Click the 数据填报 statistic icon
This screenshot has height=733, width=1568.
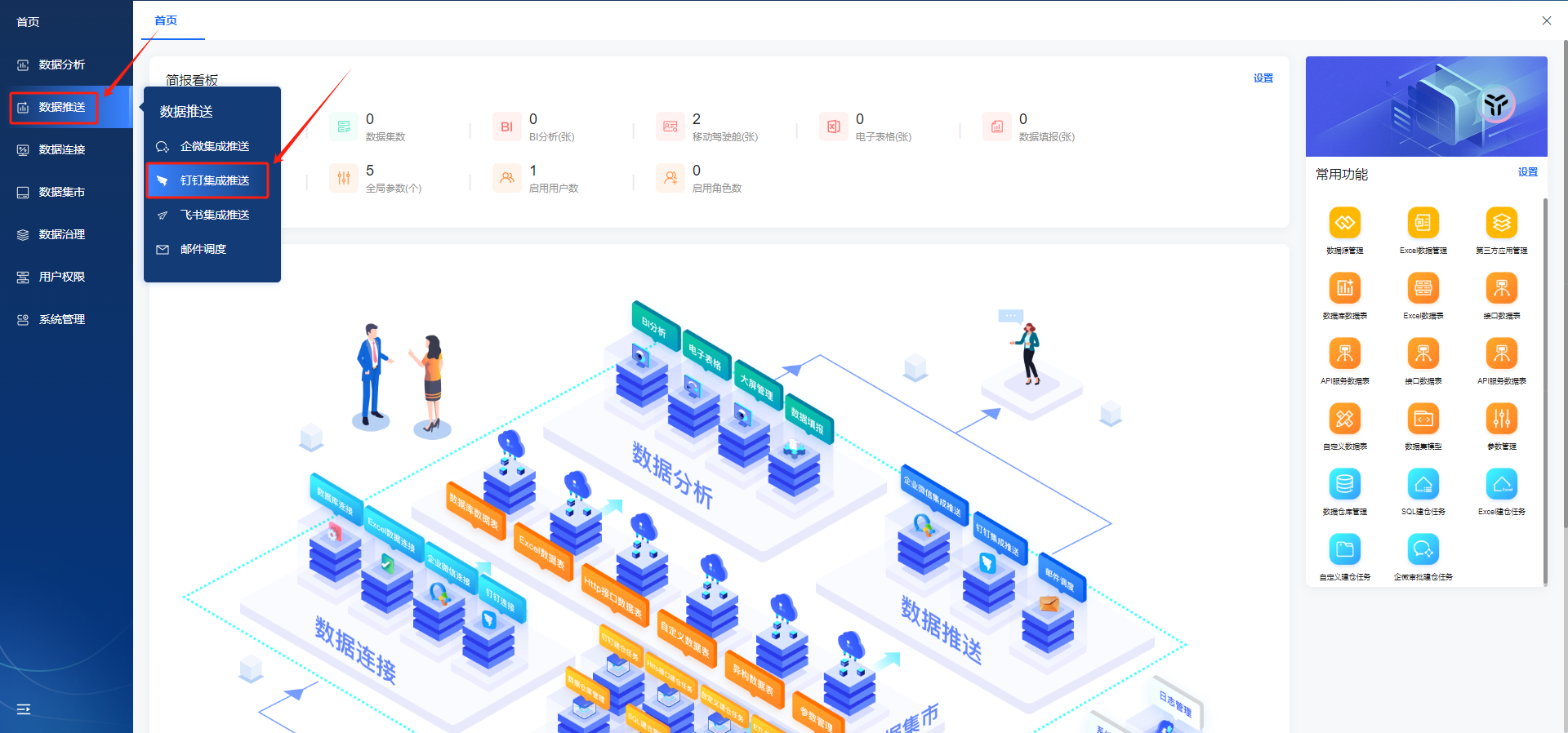click(x=997, y=127)
